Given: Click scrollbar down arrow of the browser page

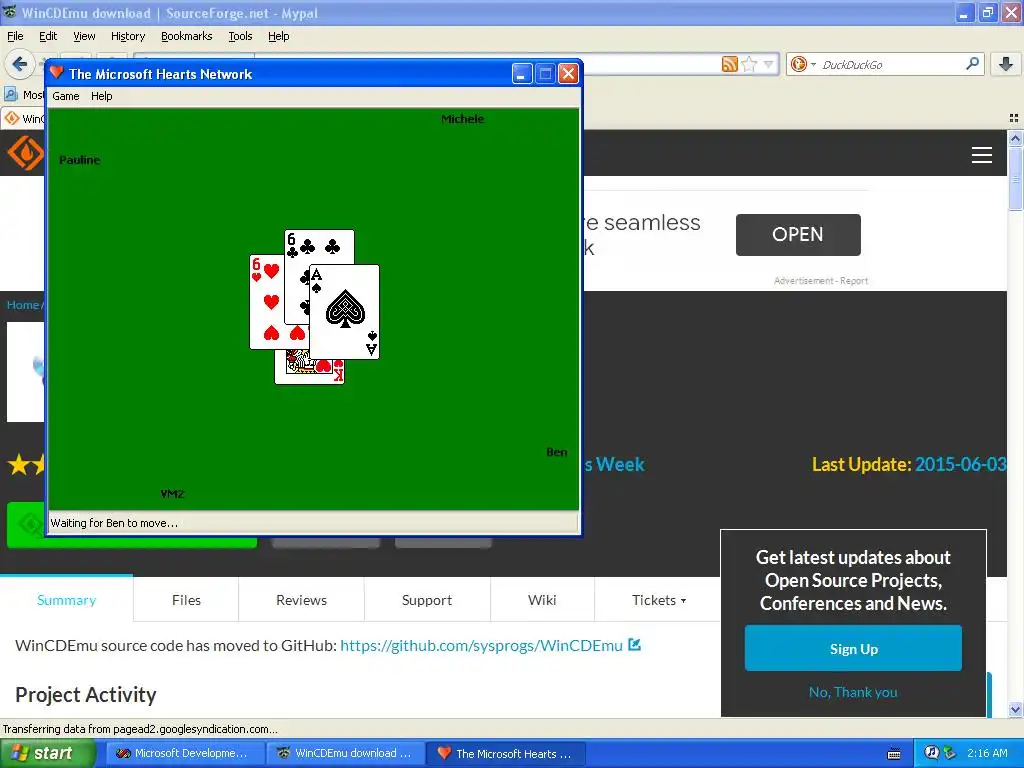Looking at the screenshot, I should 1015,709.
